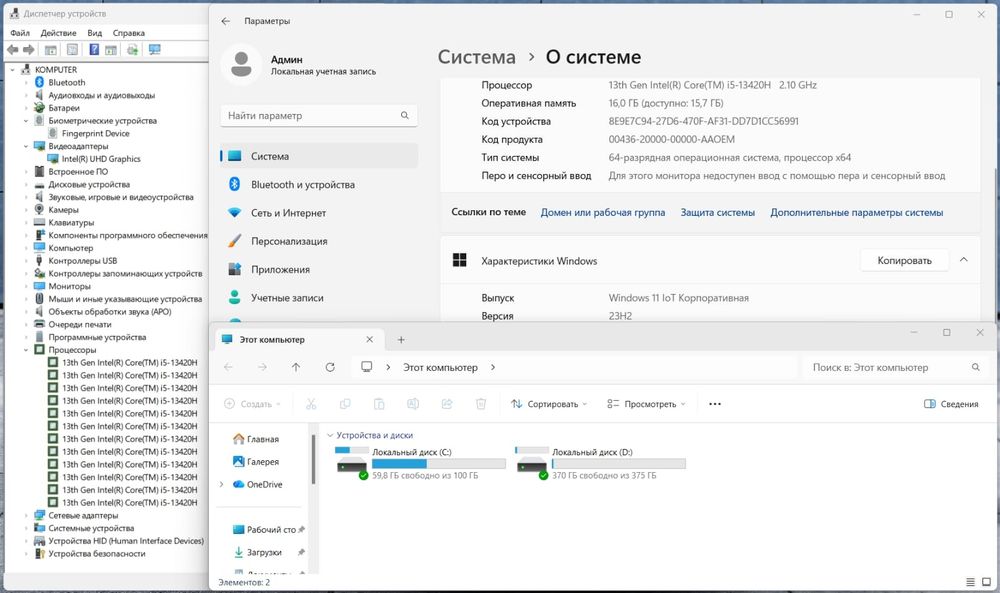Collapse the Устройства и диски group
1000x593 pixels.
[x=330, y=436]
